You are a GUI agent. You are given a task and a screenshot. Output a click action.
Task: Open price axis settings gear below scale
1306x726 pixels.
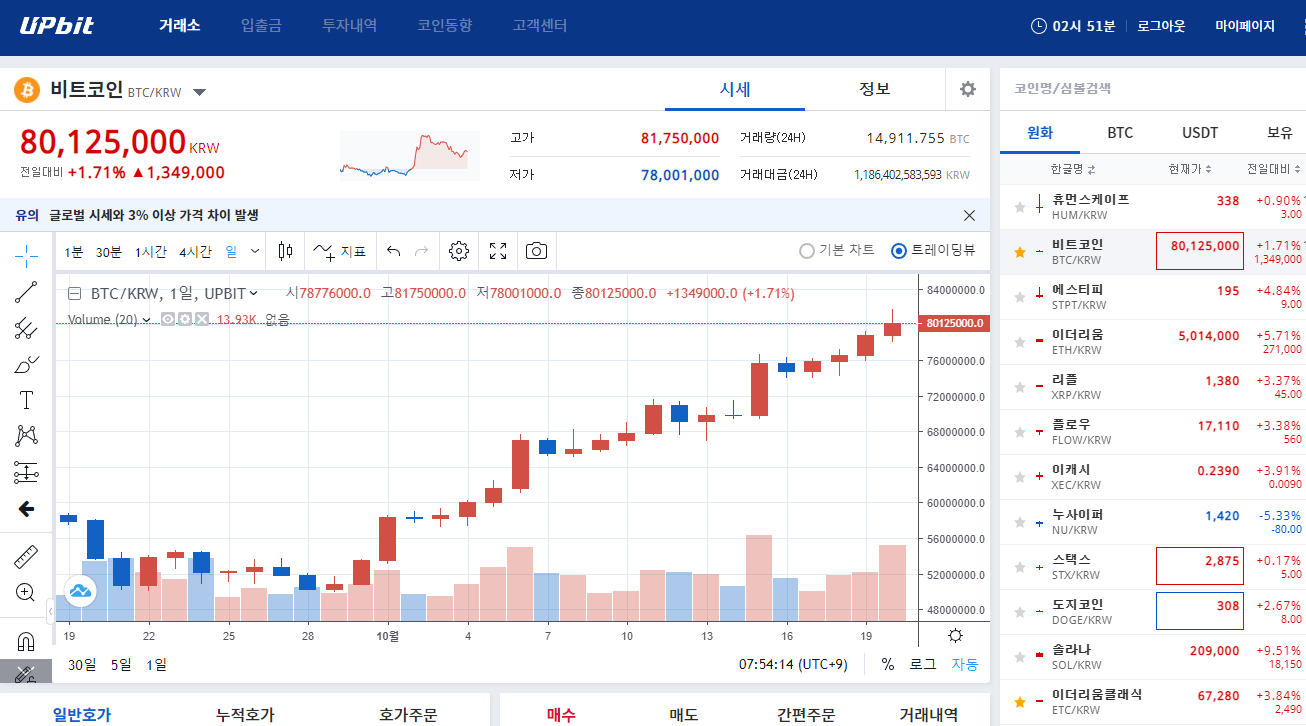pos(955,635)
